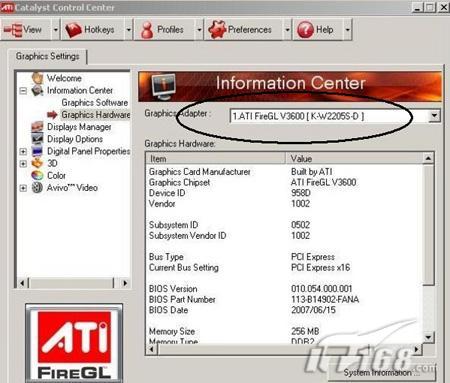Click tree panel scroll right arrow
This screenshot has height=383, width=450.
(125, 283)
